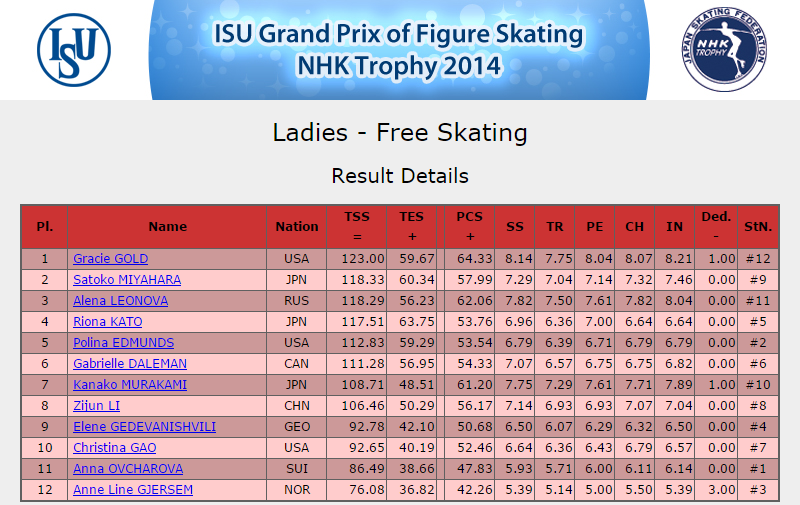The height and width of the screenshot is (505, 800).
Task: Click the StN. column header
Action: coord(758,226)
